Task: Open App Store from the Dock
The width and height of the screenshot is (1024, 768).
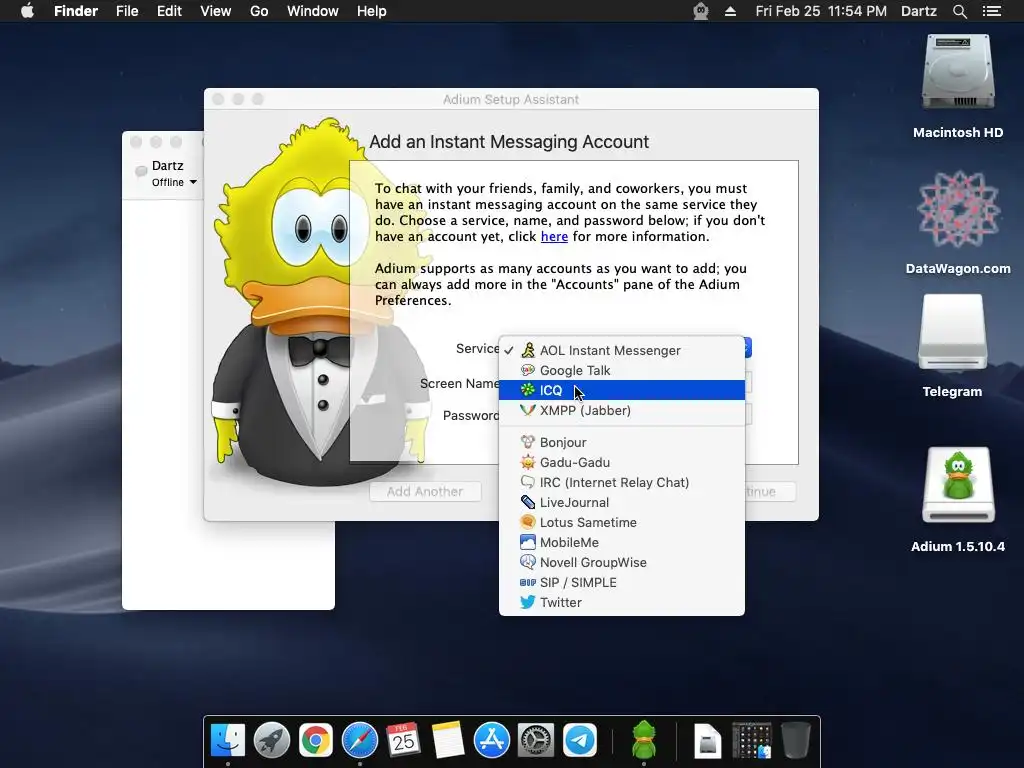Action: tap(491, 741)
